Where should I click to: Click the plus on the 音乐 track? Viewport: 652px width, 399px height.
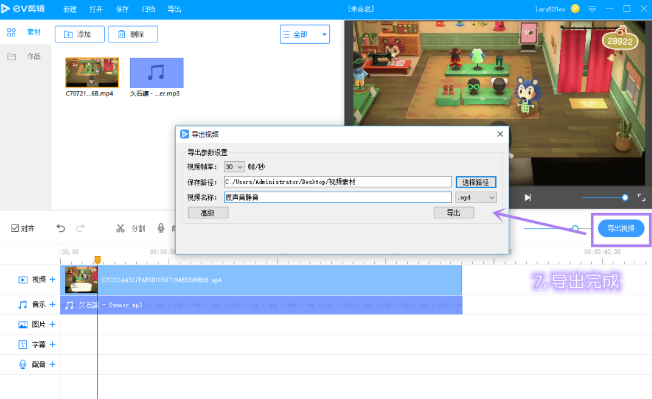[52, 305]
